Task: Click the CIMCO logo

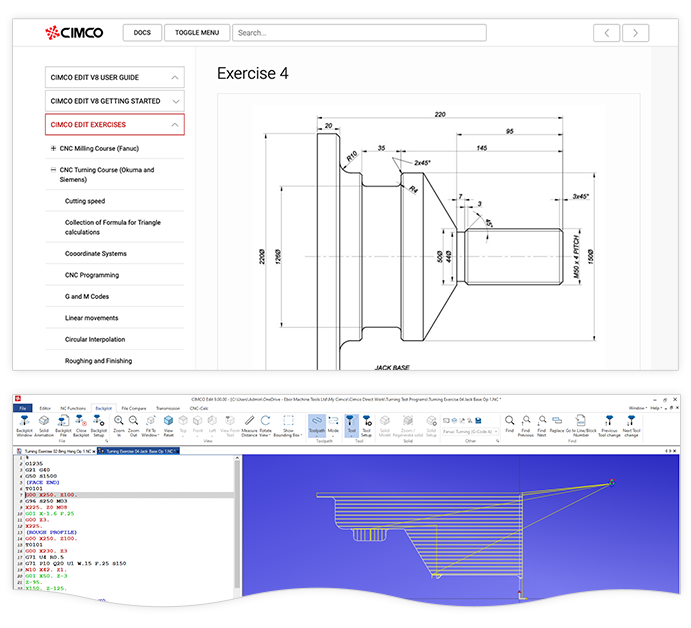Action: tap(74, 33)
